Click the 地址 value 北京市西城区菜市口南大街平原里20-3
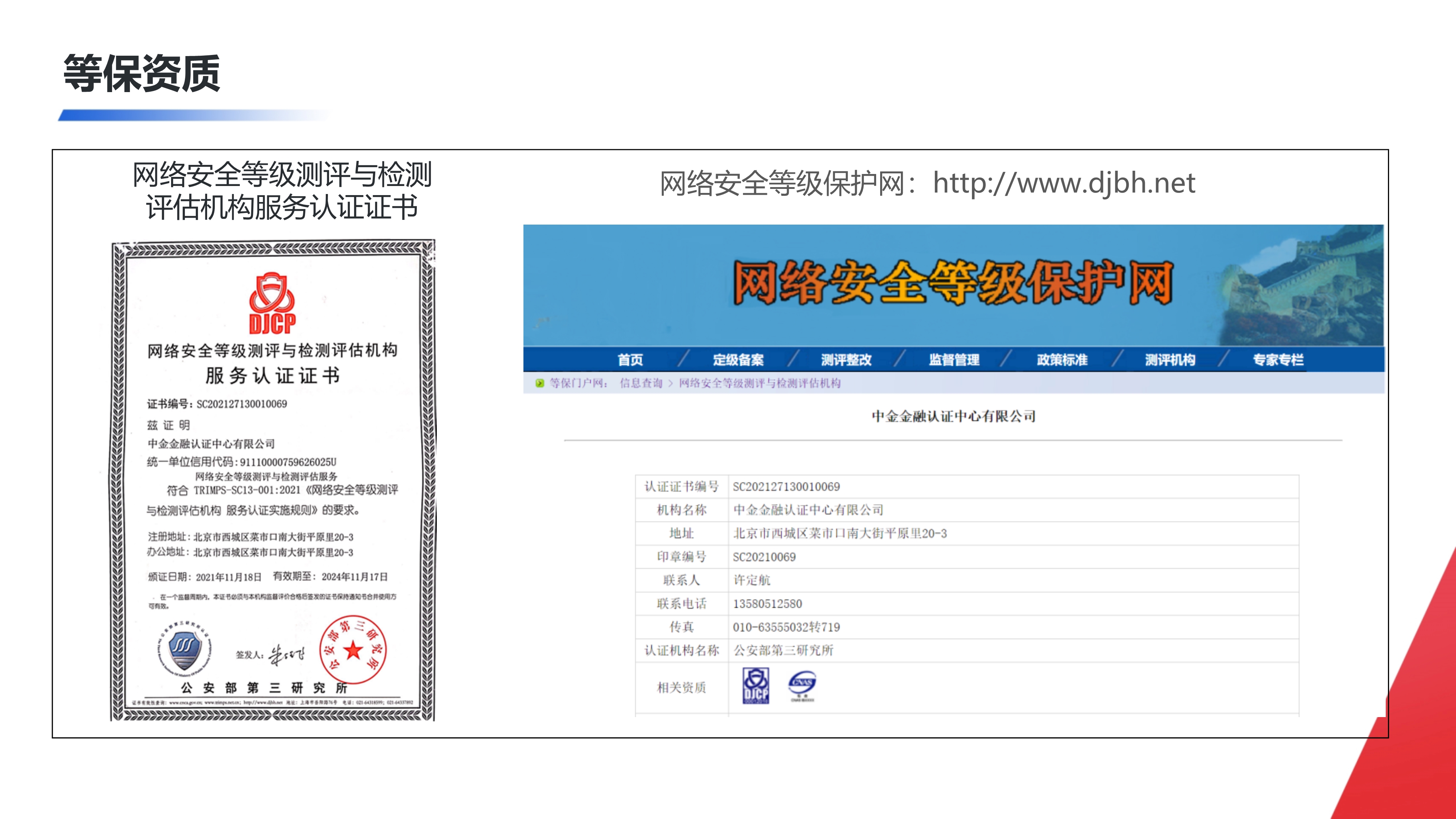 840,534
